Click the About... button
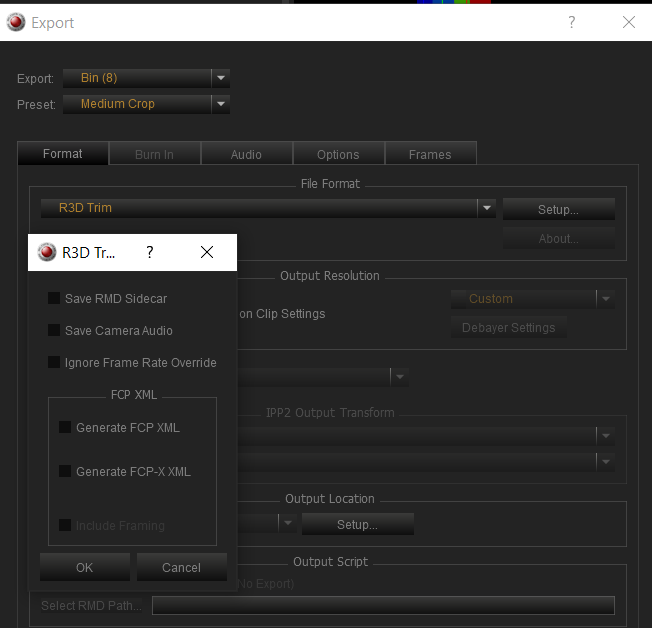This screenshot has width=652, height=628. 558,238
